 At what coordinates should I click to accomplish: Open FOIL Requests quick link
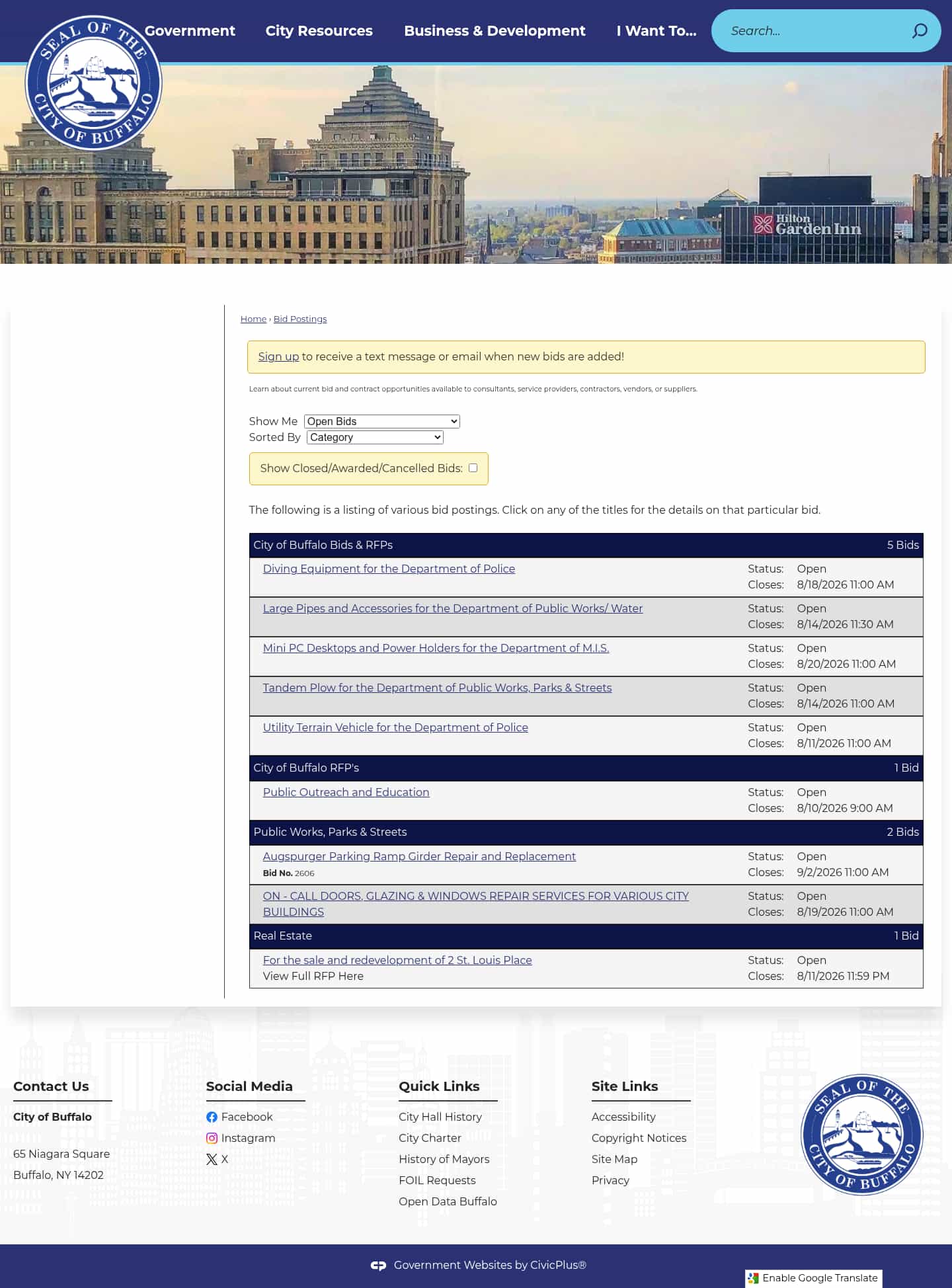coord(437,1180)
